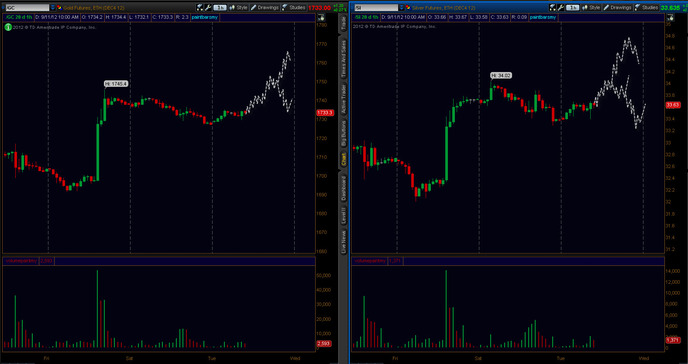The image size is (688, 364).
Task: Click the share chart icon on gold chart
Action: [200, 7]
